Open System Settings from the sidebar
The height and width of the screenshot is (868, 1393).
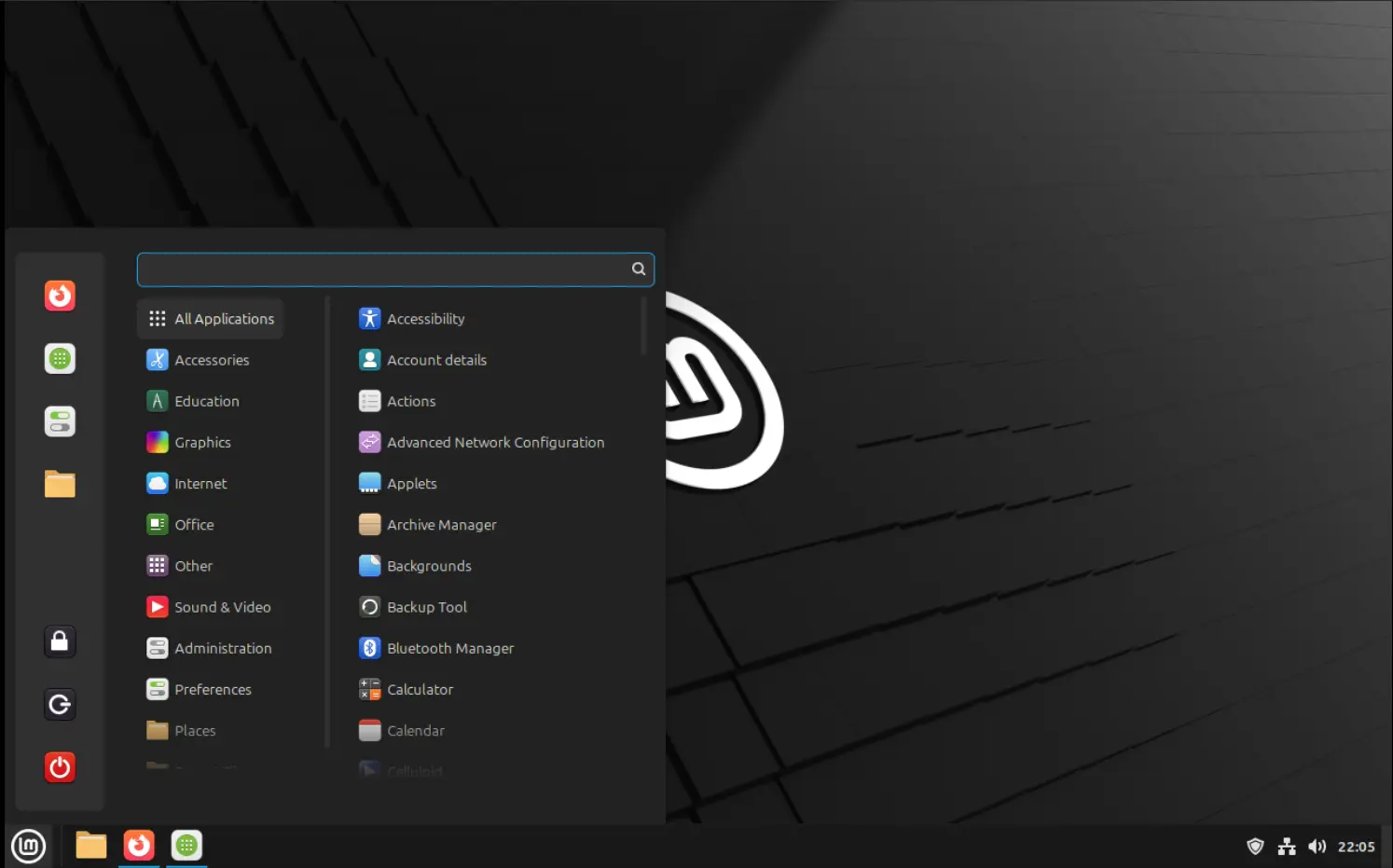pyautogui.click(x=60, y=420)
